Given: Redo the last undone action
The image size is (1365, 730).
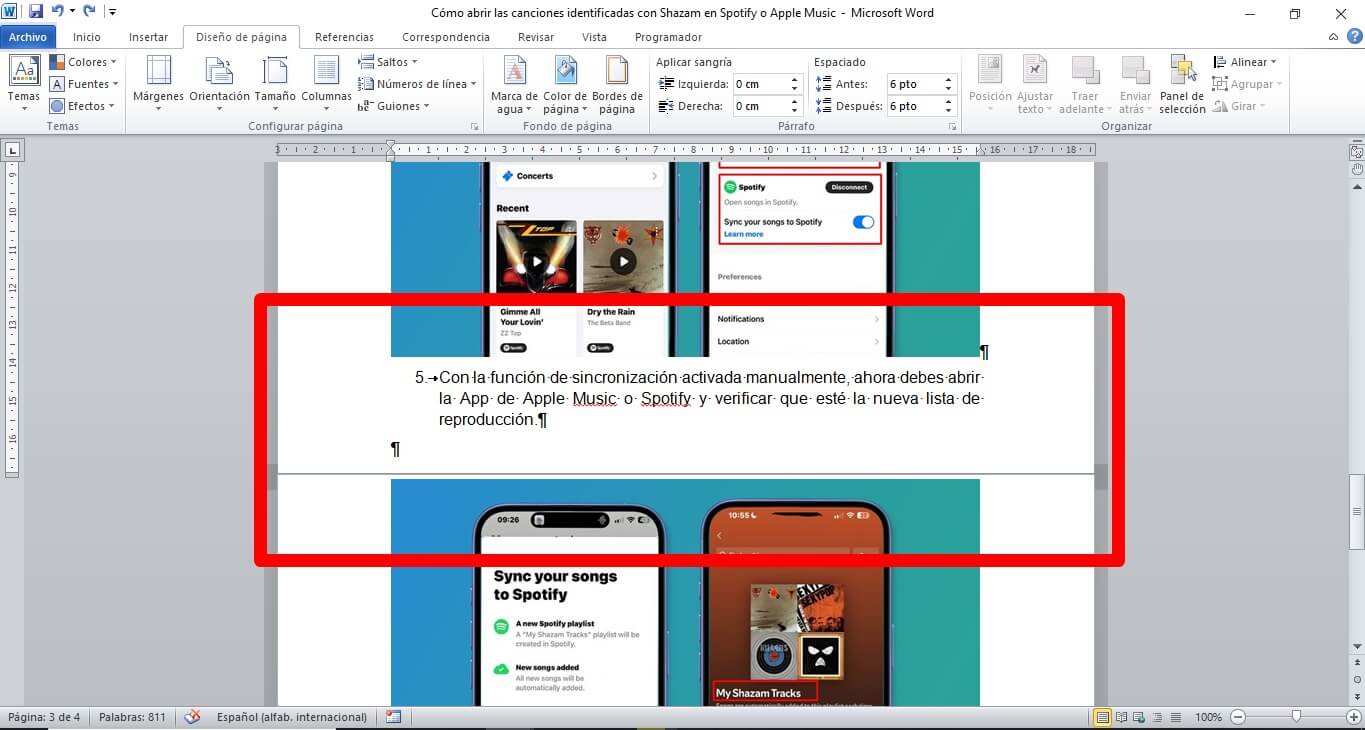Looking at the screenshot, I should [89, 12].
